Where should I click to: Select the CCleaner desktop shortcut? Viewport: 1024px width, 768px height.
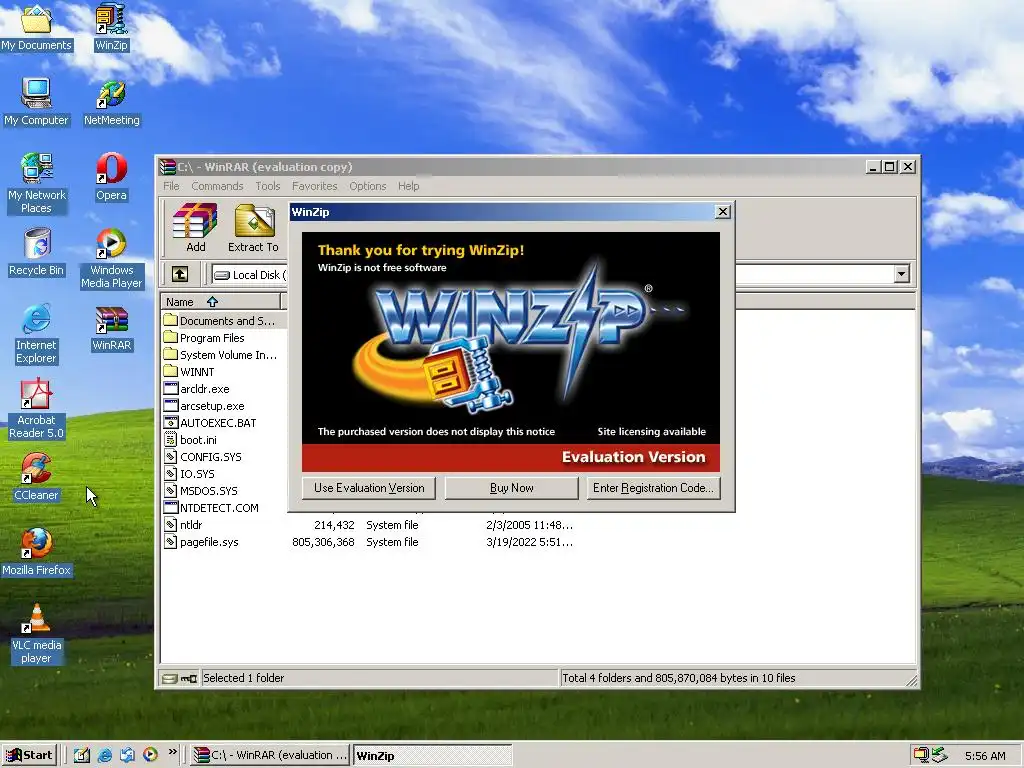[36, 478]
